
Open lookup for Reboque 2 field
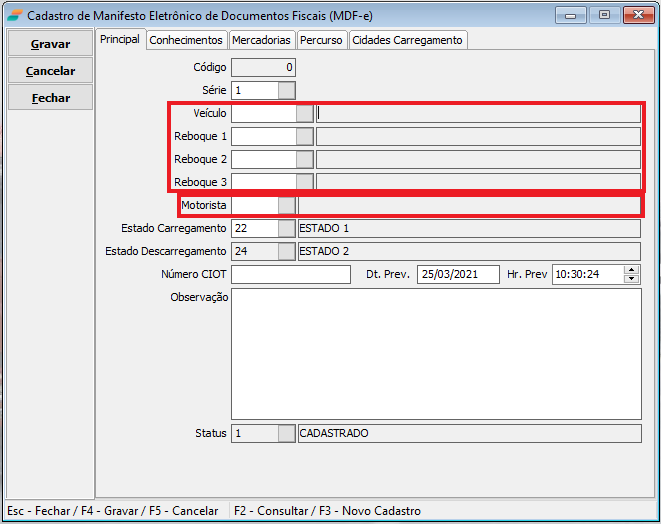(x=304, y=159)
